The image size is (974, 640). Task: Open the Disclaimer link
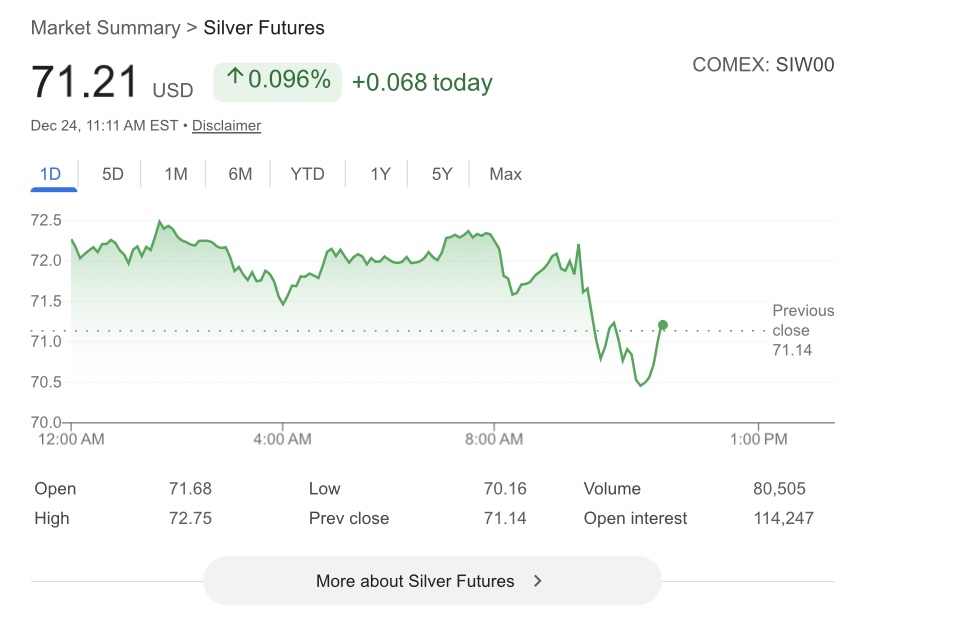coord(226,126)
